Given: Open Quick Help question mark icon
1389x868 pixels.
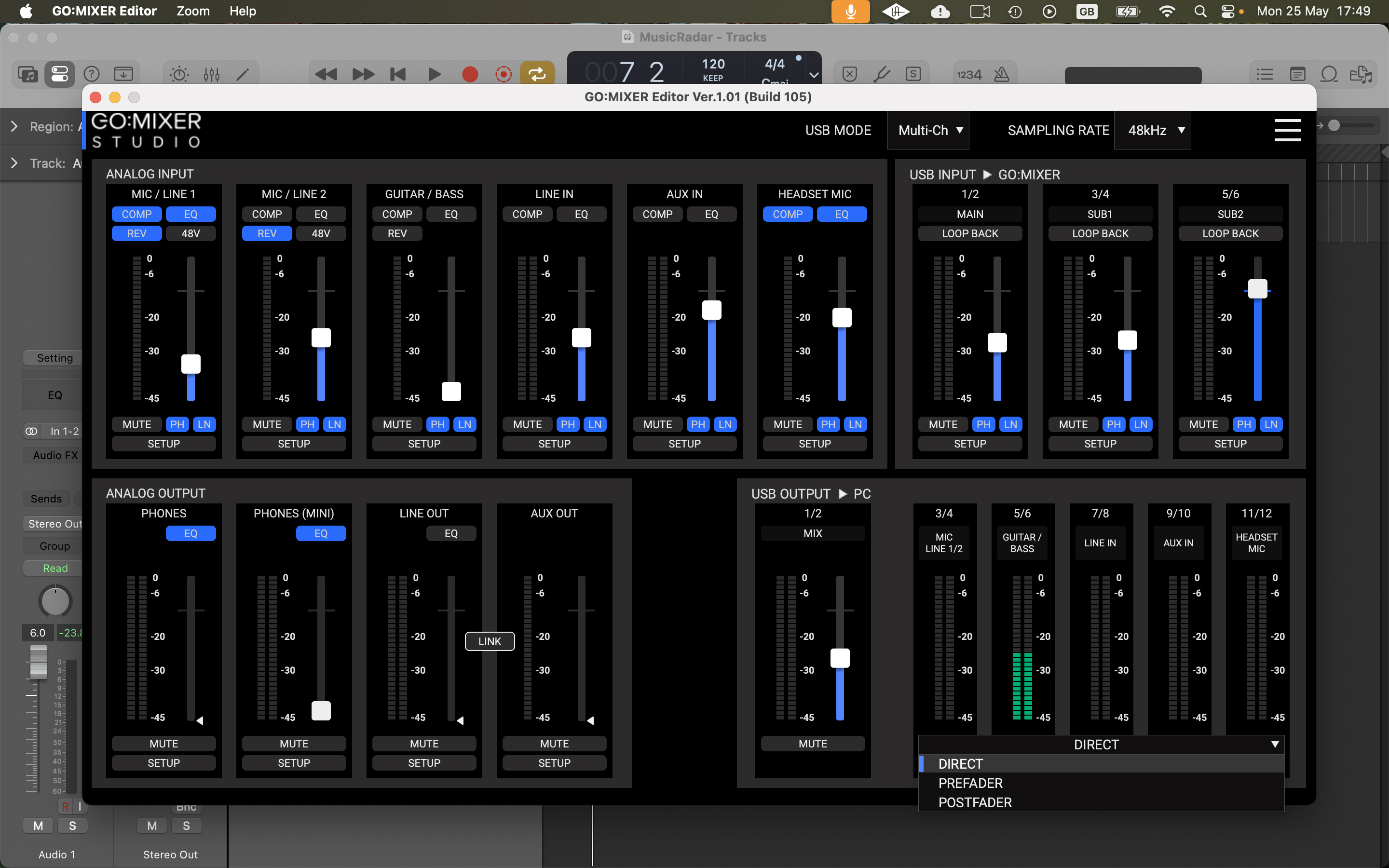Looking at the screenshot, I should click(x=92, y=74).
